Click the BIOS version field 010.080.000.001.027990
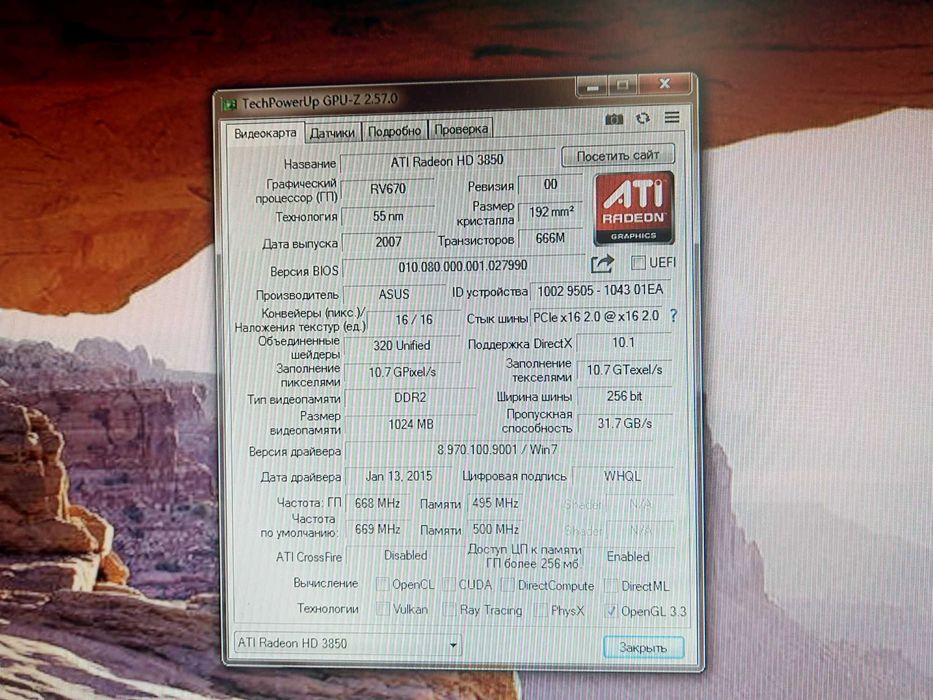Viewport: 933px width, 700px height. coord(463,266)
